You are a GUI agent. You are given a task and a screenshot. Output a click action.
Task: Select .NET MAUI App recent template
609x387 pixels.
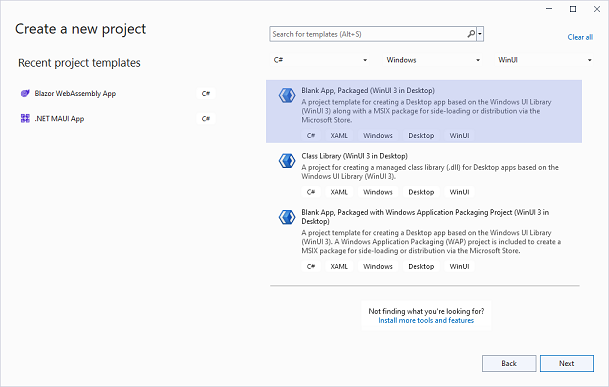click(118, 119)
